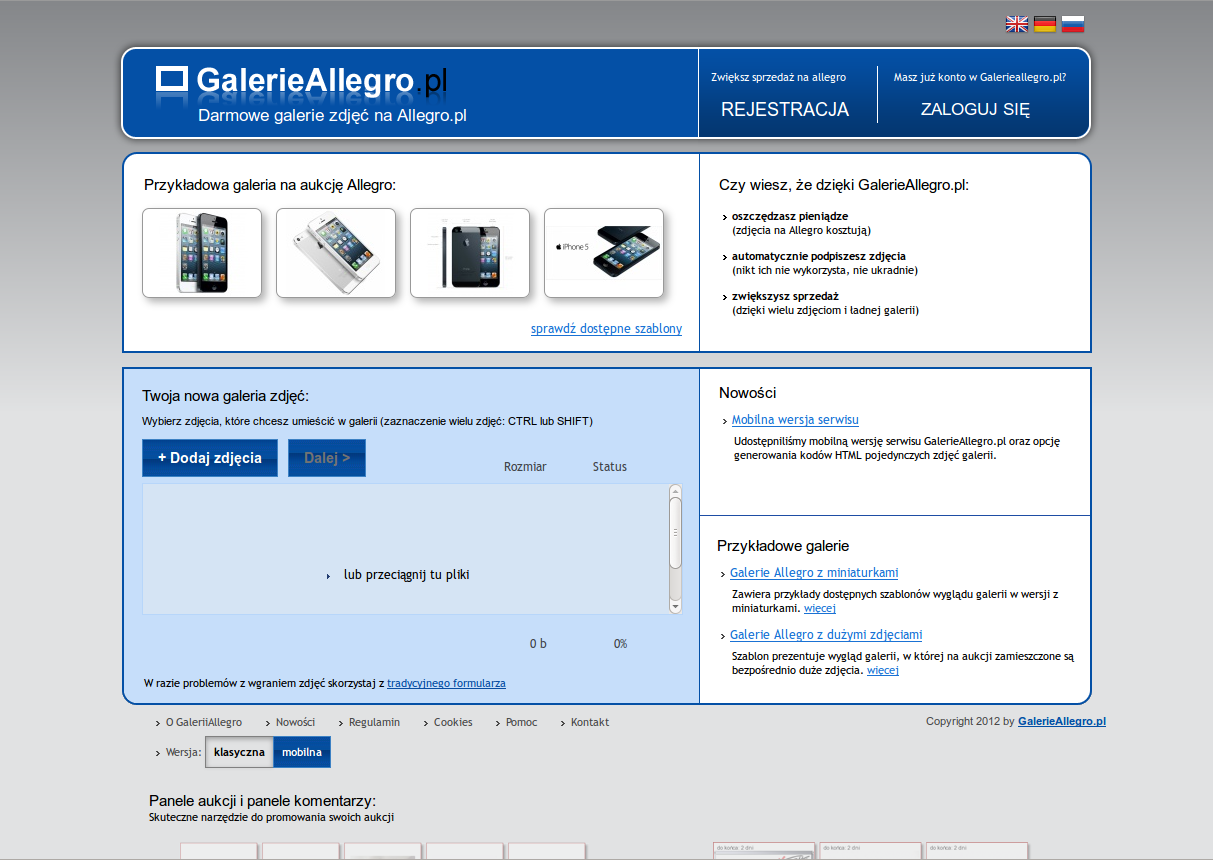Viewport: 1213px width, 860px height.
Task: Click the GalerieAllegro.pl logo
Action: point(302,80)
